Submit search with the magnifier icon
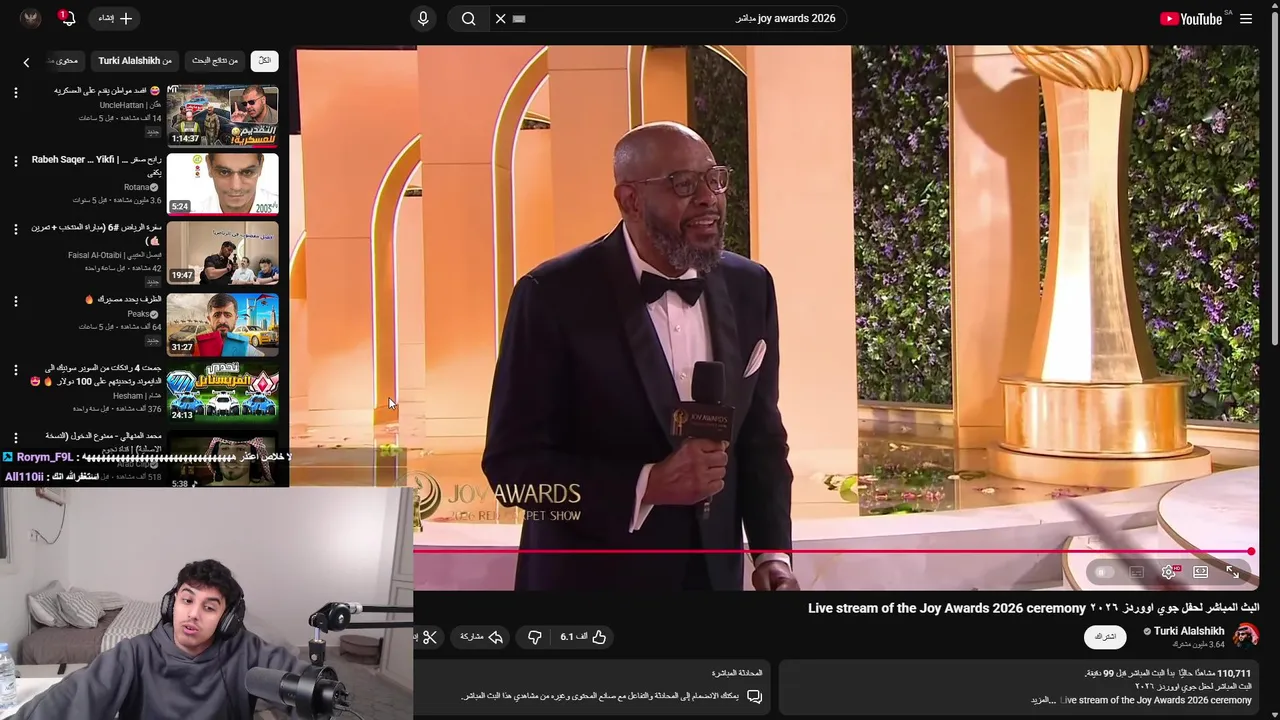Viewport: 1280px width, 720px height. [x=468, y=18]
